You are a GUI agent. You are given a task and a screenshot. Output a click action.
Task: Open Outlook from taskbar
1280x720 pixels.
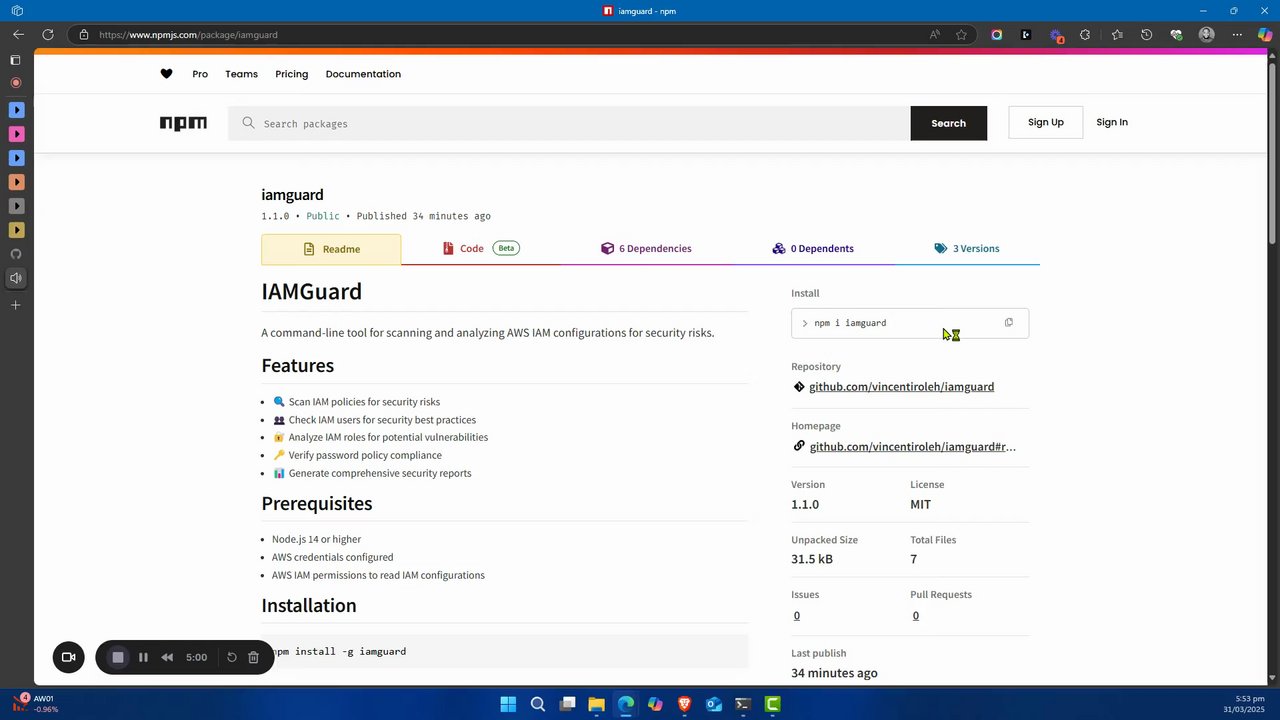714,704
